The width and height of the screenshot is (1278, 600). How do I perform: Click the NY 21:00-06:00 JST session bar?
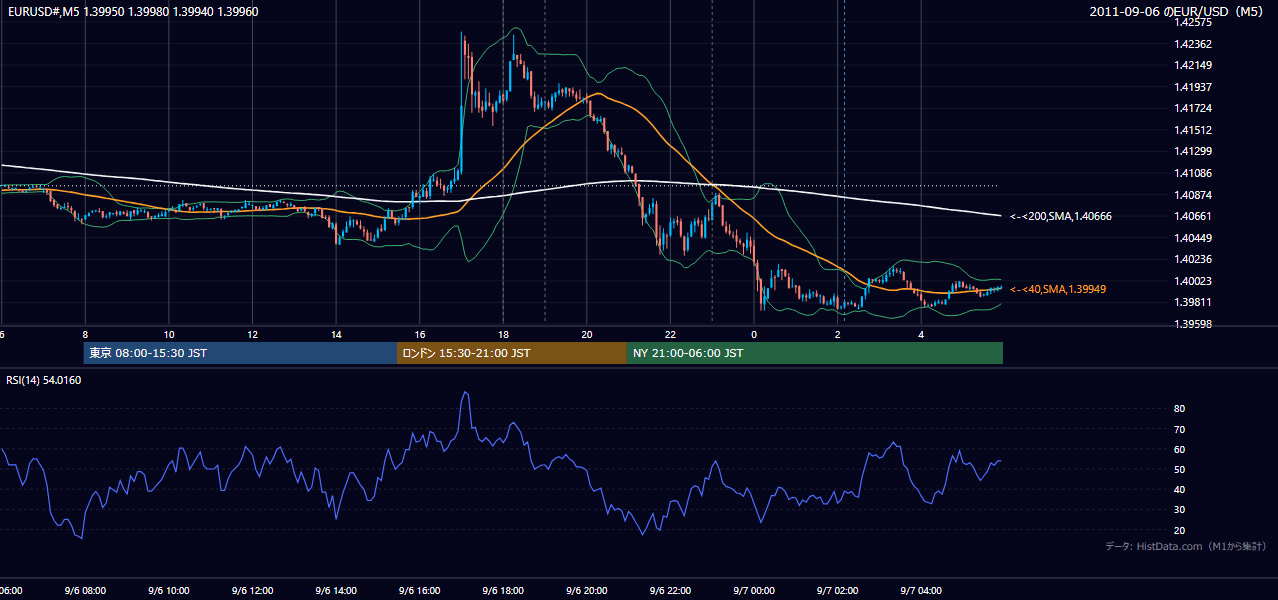(815, 353)
